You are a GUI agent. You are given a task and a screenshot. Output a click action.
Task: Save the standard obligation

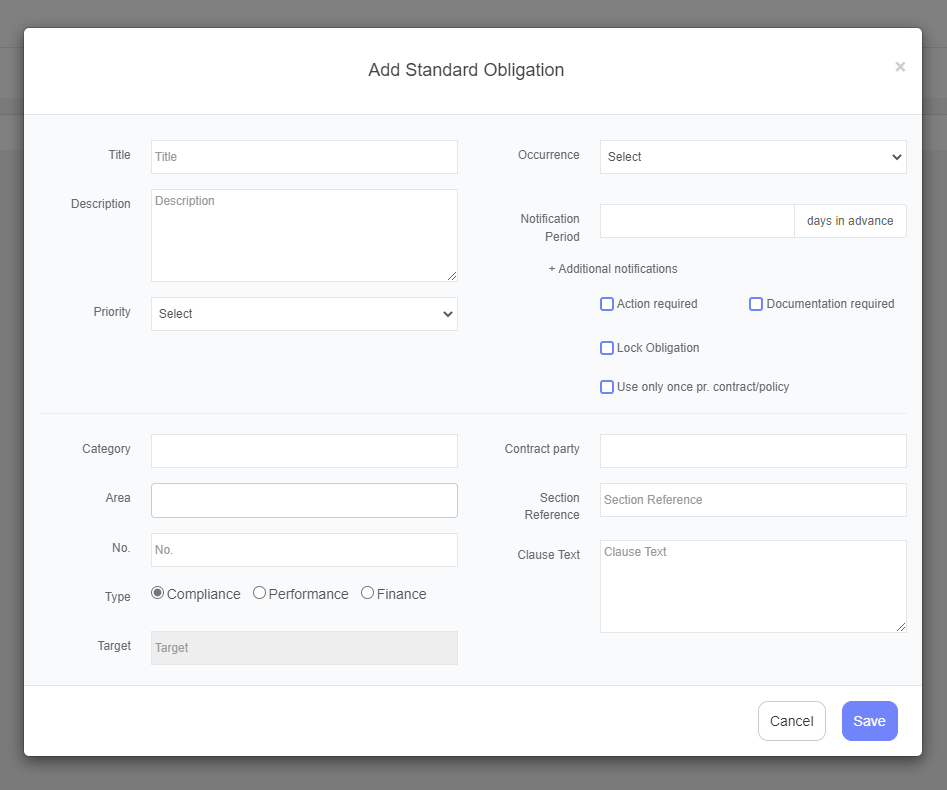click(x=870, y=721)
